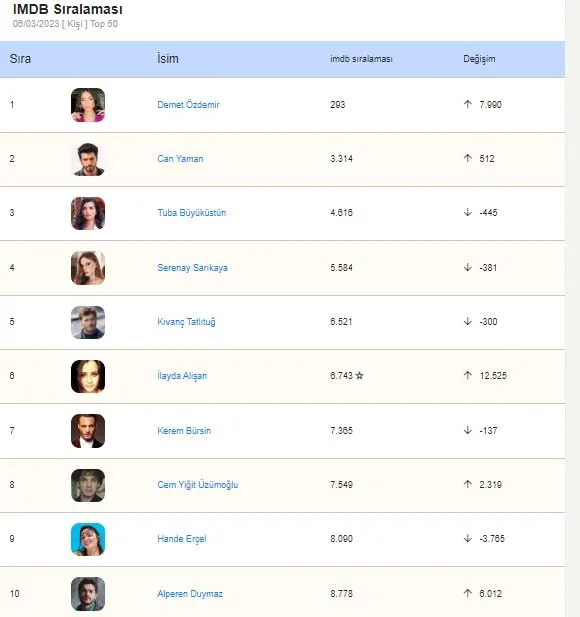The height and width of the screenshot is (617, 580).
Task: Click Tuba Büyüküstün's profile photo
Action: point(88,213)
